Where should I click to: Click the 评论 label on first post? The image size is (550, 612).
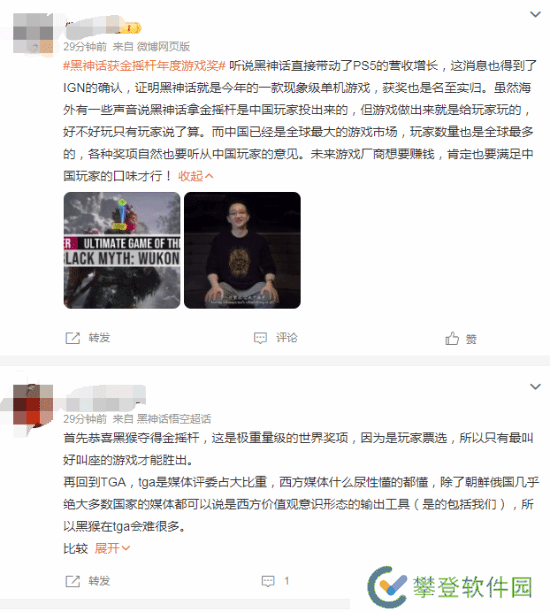point(287,338)
